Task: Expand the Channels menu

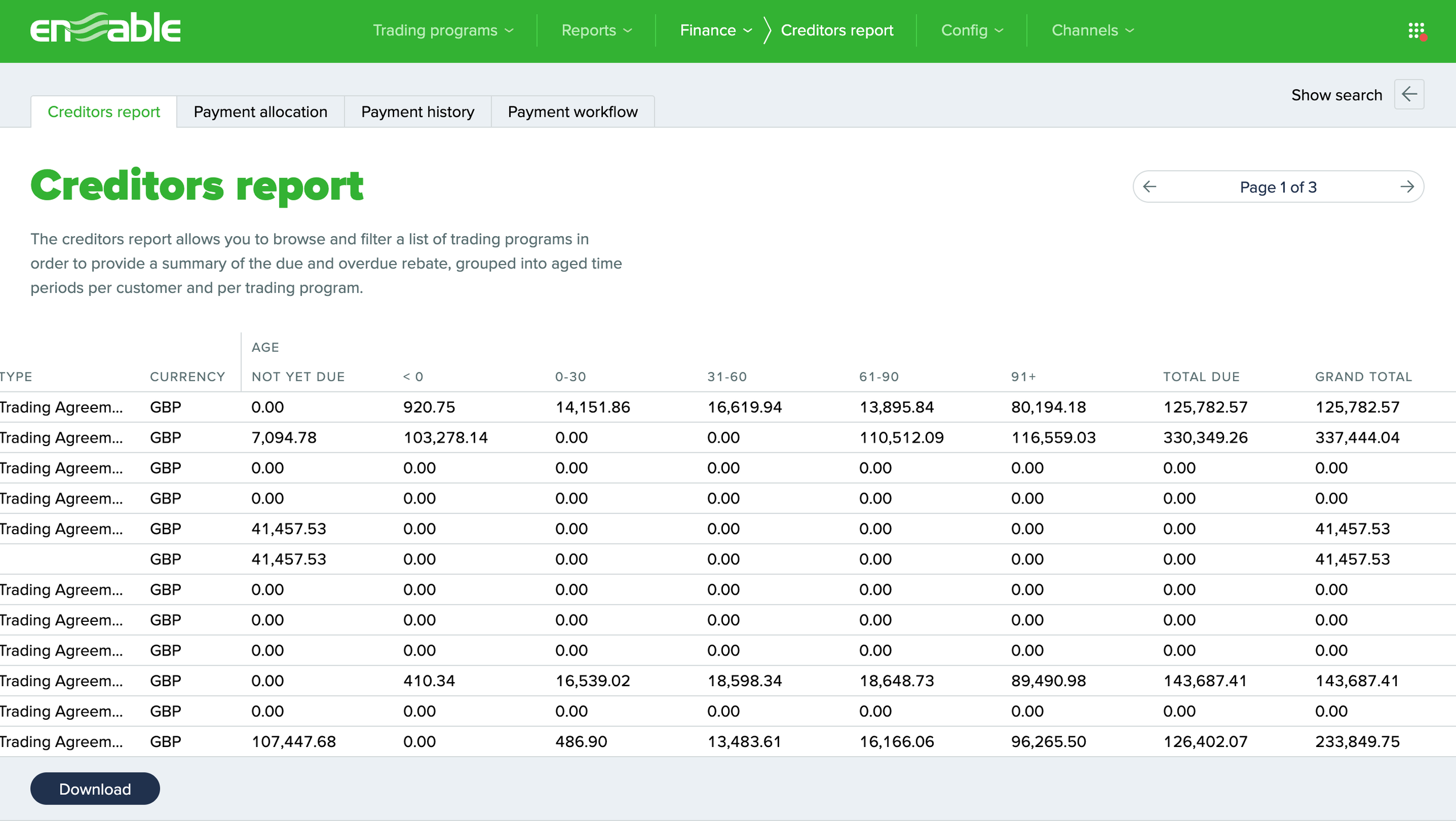Action: tap(1093, 30)
